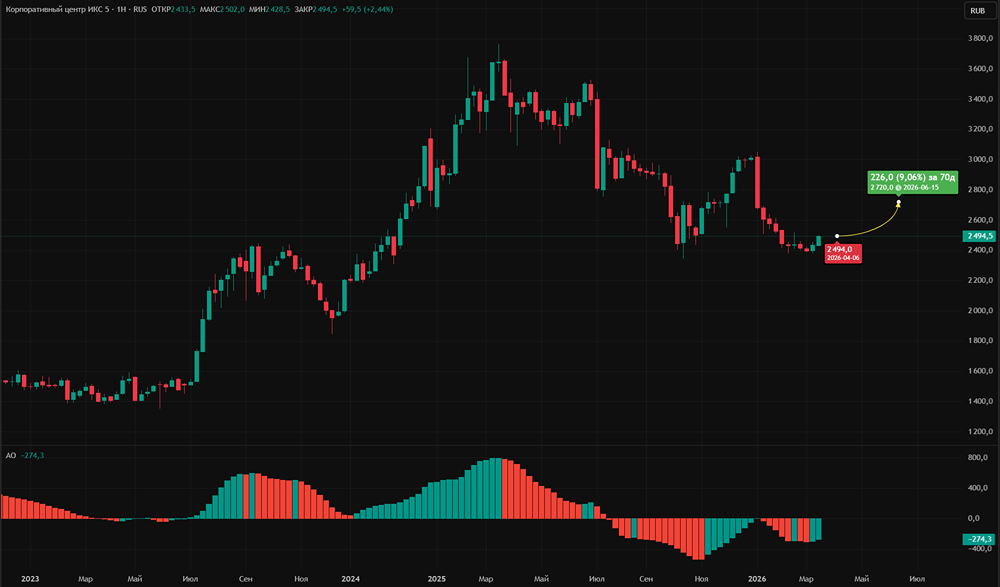Select the AO indicator label
Image resolution: width=1000 pixels, height=587 pixels.
pos(11,456)
